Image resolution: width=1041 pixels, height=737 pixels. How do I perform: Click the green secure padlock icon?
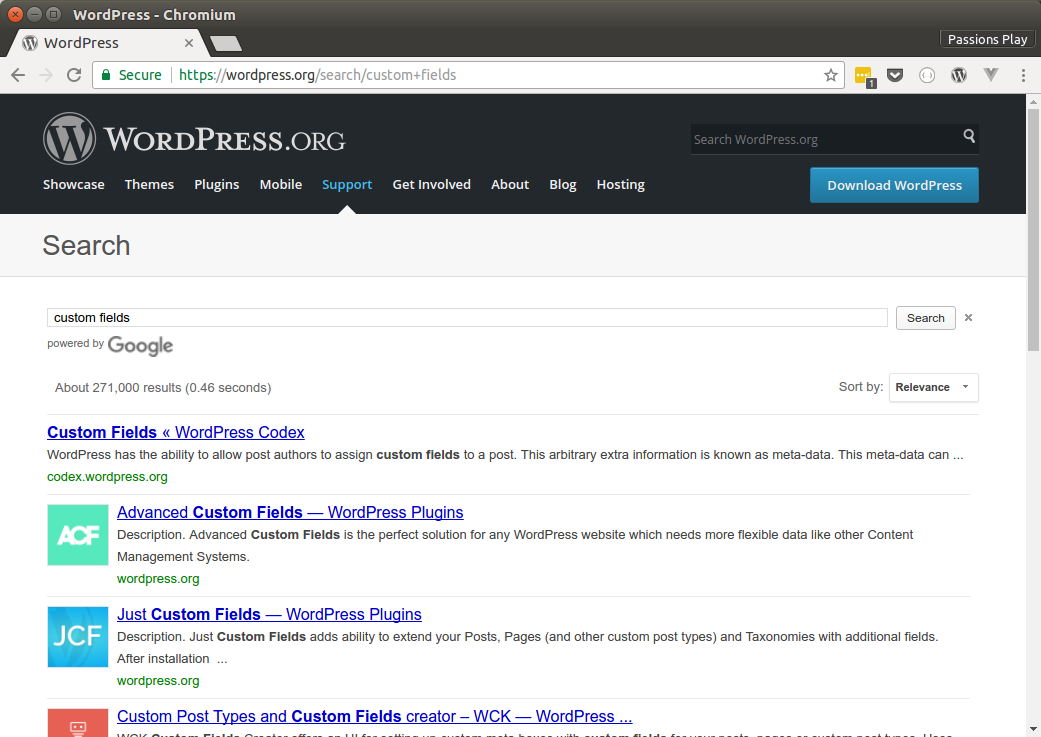[x=106, y=75]
